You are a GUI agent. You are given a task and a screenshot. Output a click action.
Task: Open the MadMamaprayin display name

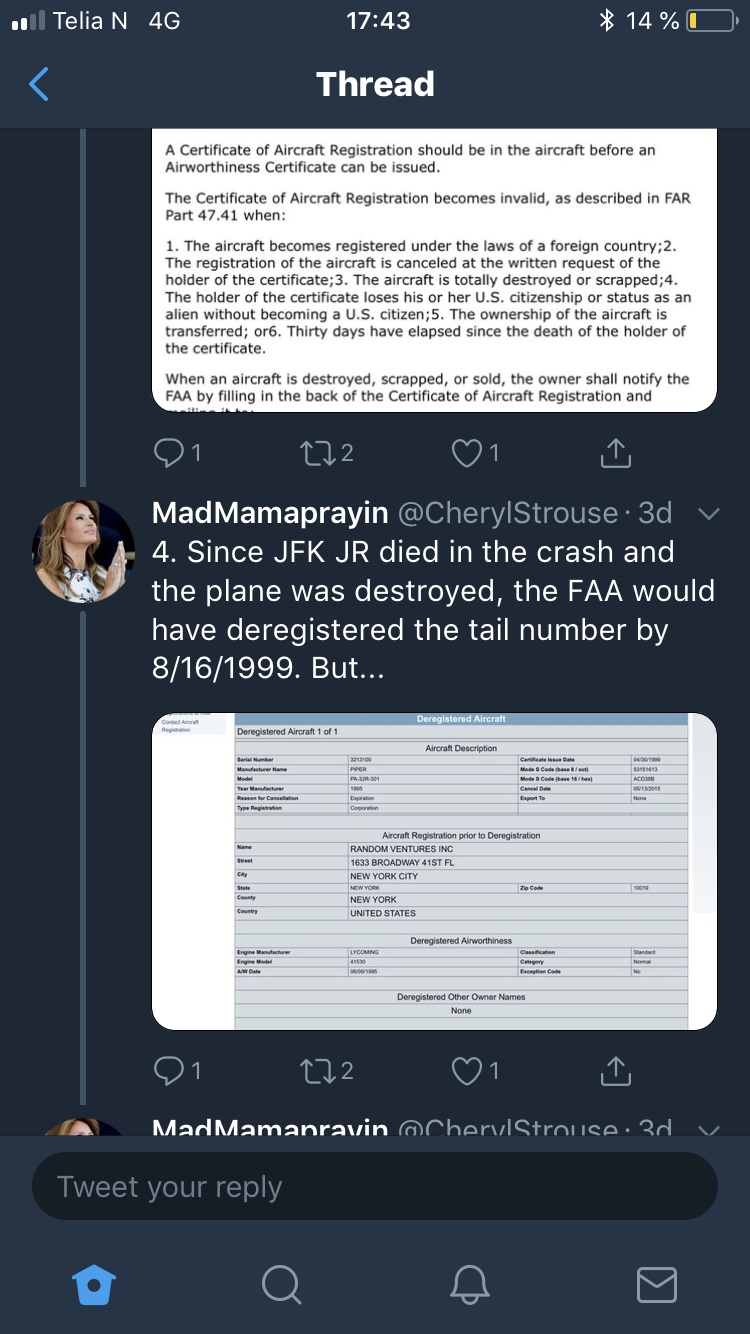pos(269,513)
